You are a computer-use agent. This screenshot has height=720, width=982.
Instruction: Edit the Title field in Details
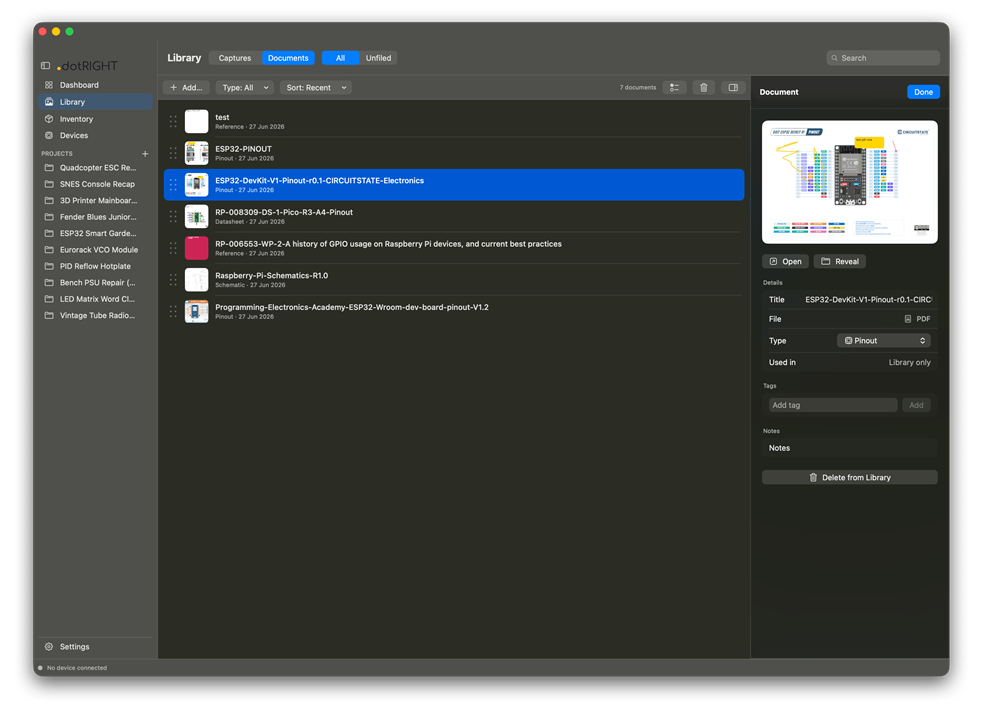[x=868, y=300]
